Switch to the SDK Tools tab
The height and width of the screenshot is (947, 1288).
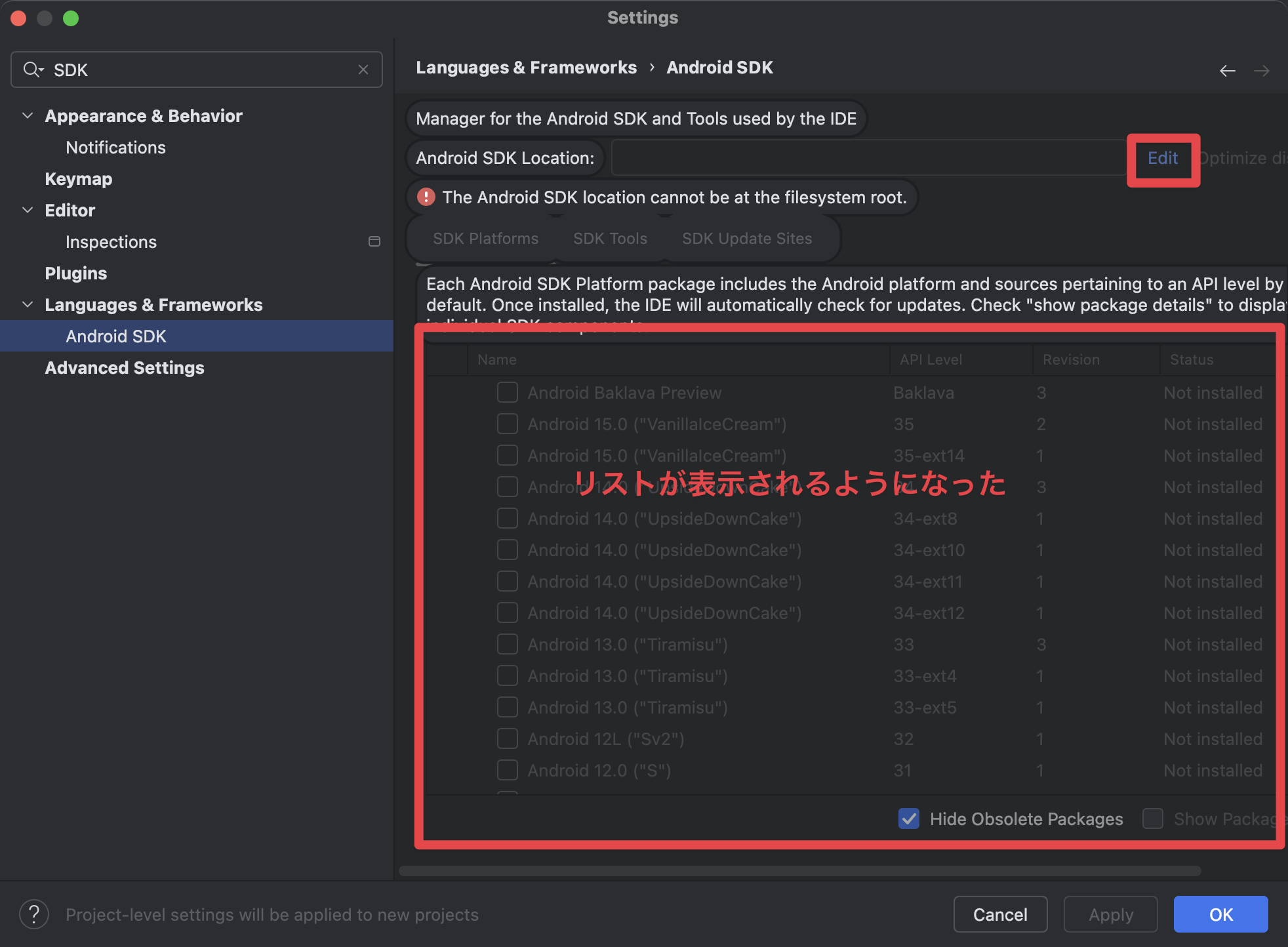pos(609,238)
